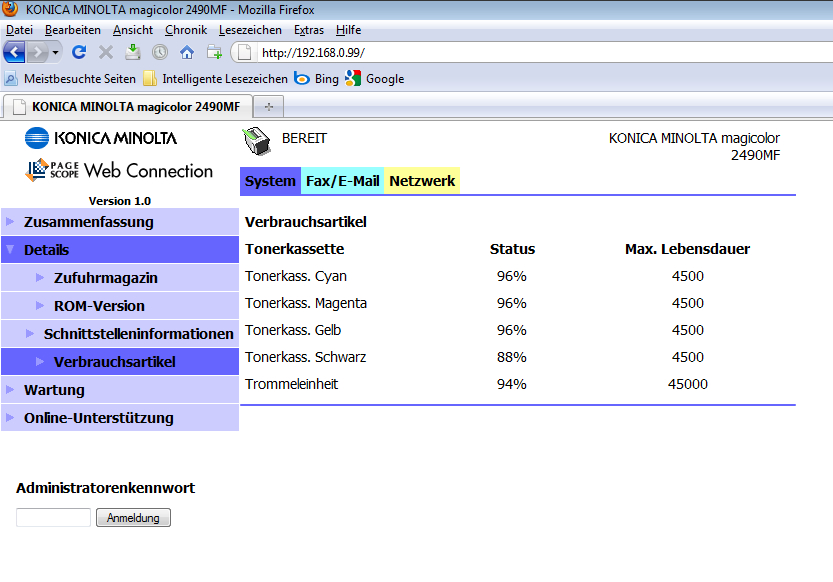Click the Status column header
Viewport: 833px width, 582px height.
tap(512, 249)
